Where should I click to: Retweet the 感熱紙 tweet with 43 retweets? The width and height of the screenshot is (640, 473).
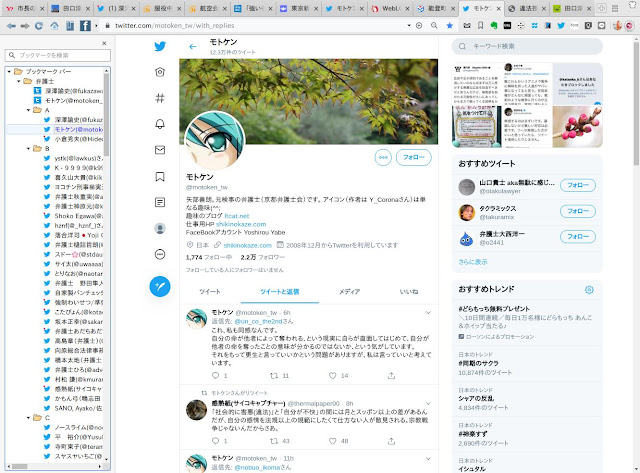(274, 441)
